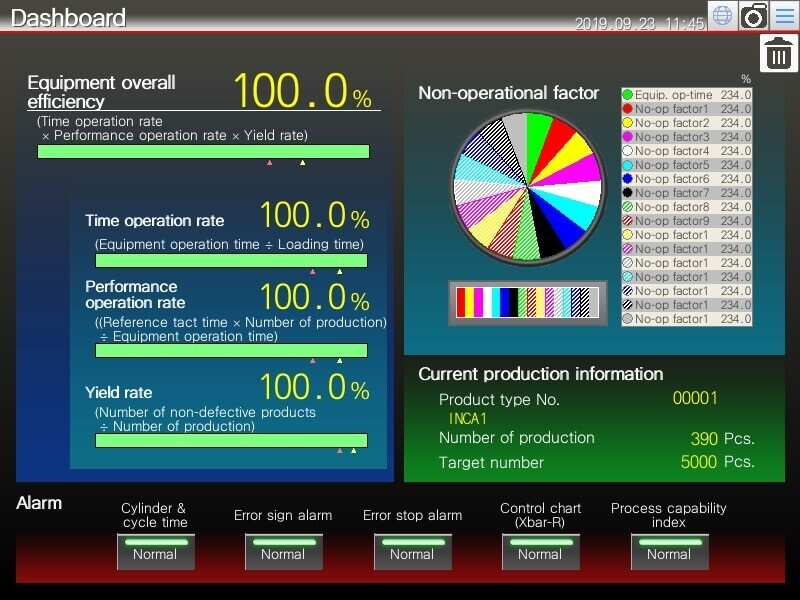Click the globe language icon
Image resolution: width=800 pixels, height=600 pixels.
(722, 16)
